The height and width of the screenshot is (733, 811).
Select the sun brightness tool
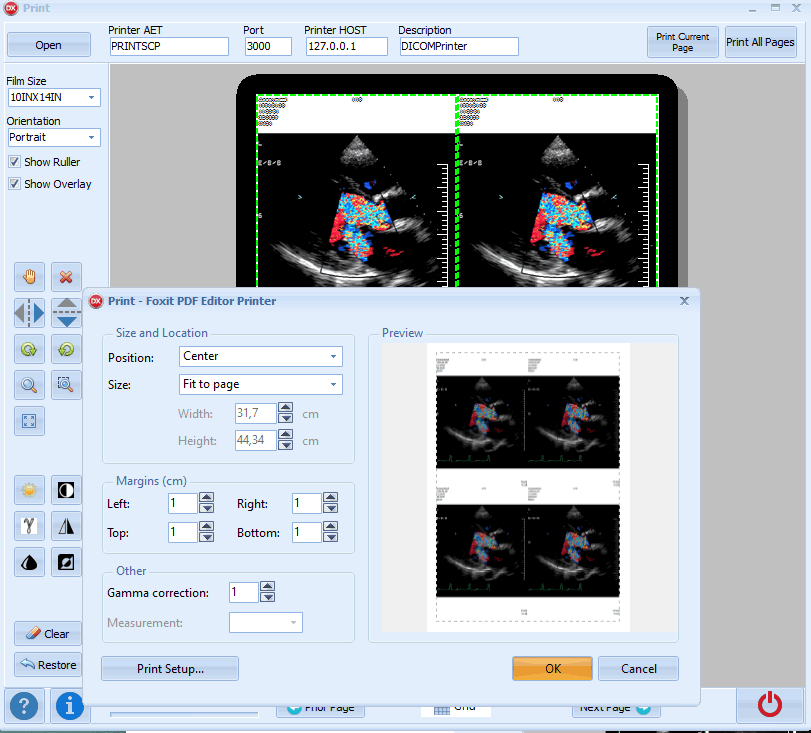point(30,490)
